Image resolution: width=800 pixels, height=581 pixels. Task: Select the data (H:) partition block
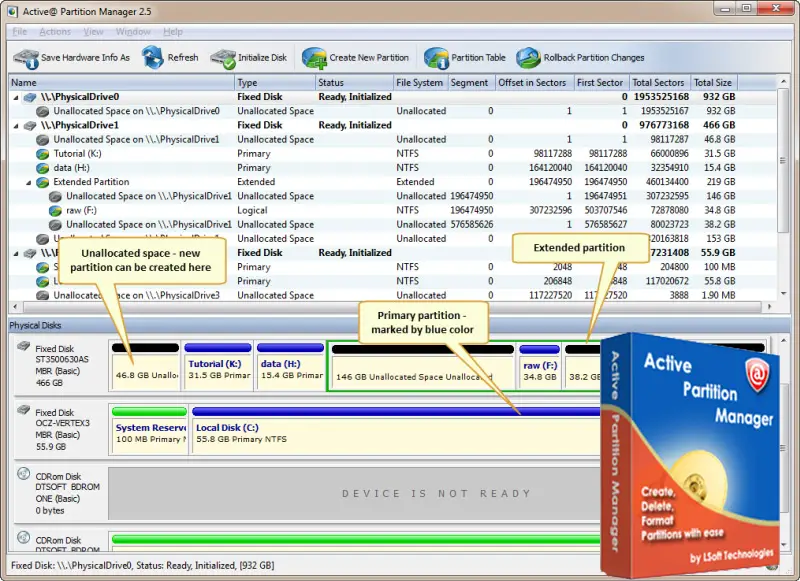[290, 366]
